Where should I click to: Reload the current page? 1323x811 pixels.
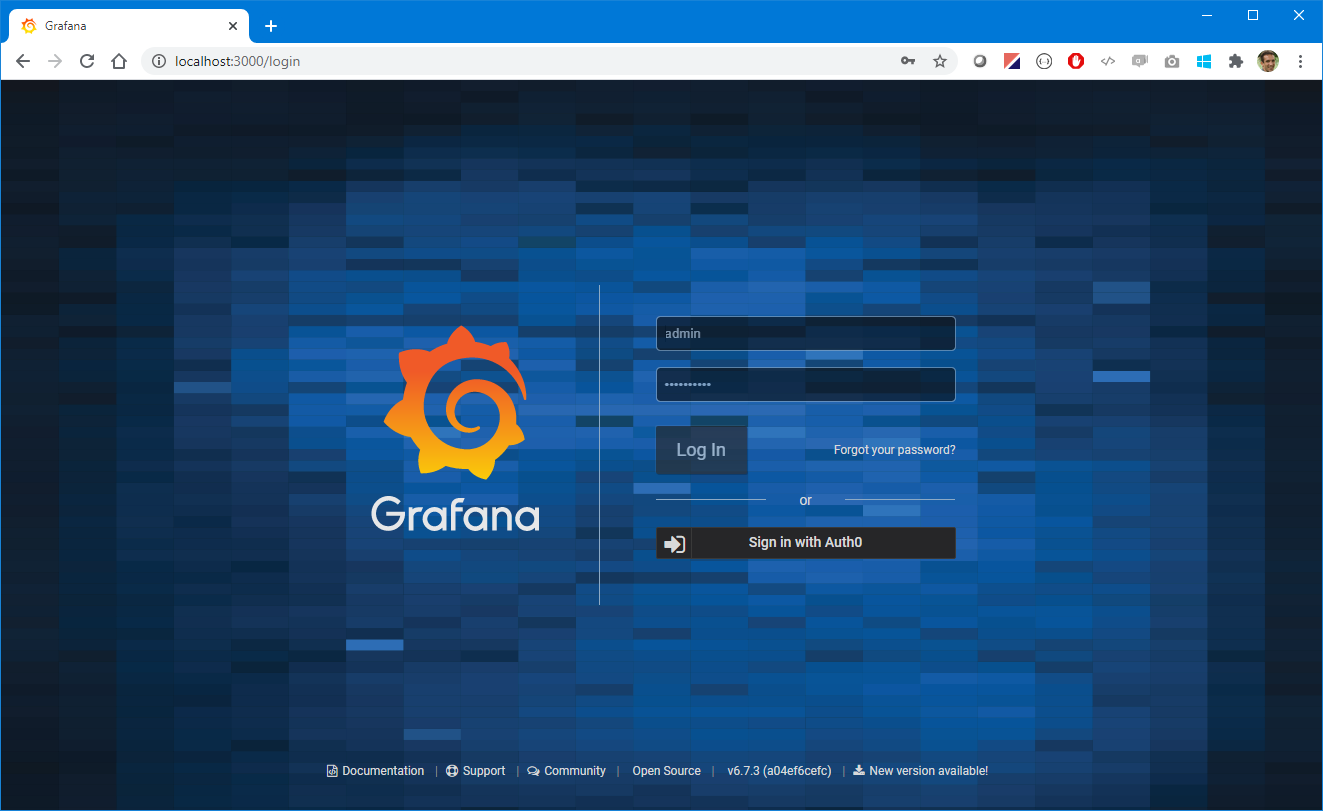(87, 61)
